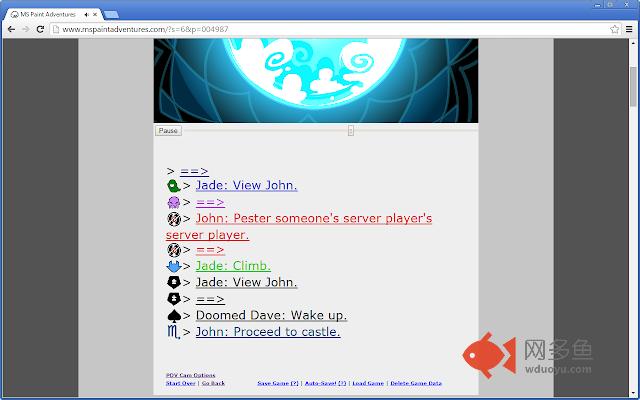Click the Auto-Save! link

(x=325, y=383)
